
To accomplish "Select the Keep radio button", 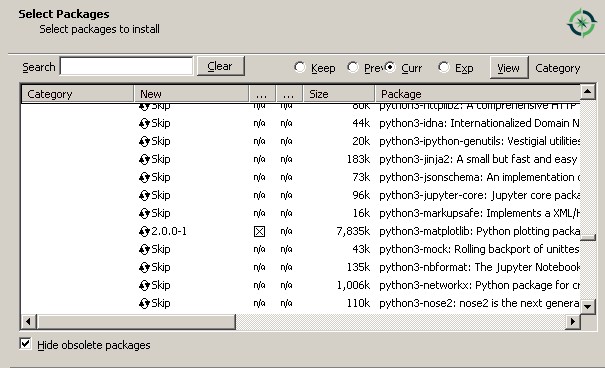I will pos(299,68).
